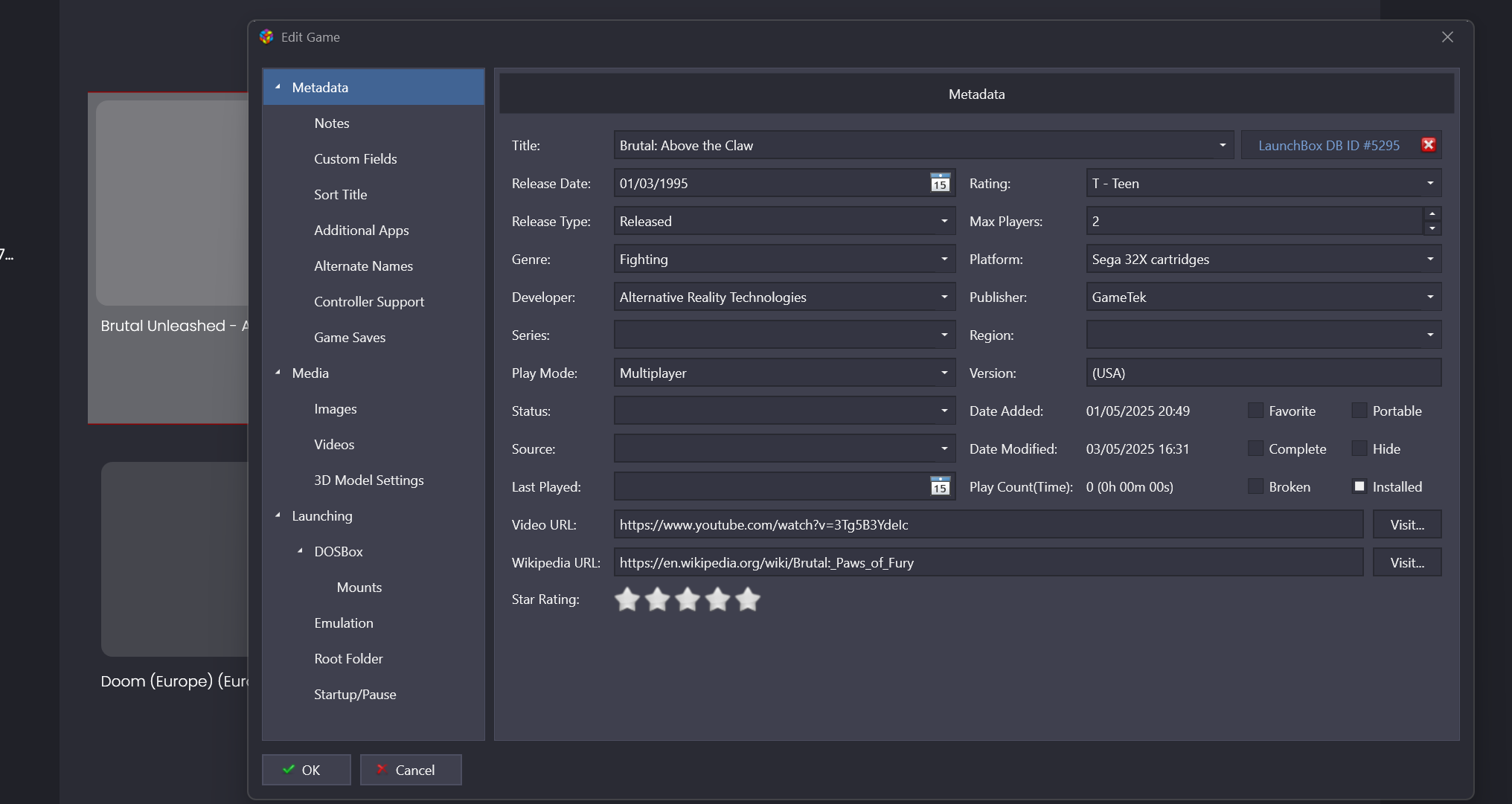Set star rating to five stars
The height and width of the screenshot is (804, 1512).
[748, 599]
